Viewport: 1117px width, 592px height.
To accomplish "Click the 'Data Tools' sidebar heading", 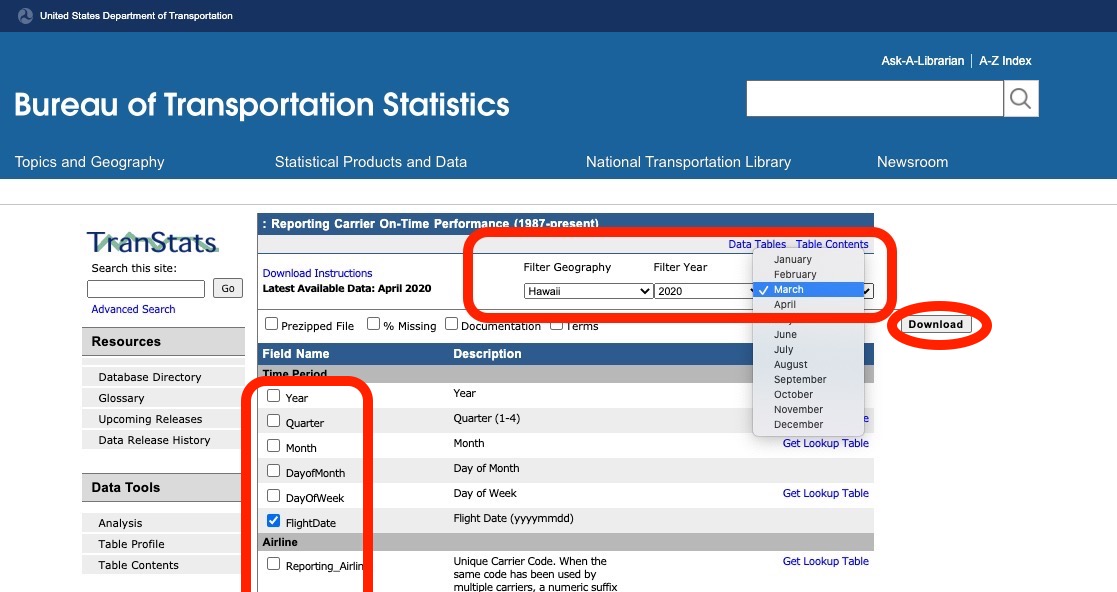I will pyautogui.click(x=125, y=487).
